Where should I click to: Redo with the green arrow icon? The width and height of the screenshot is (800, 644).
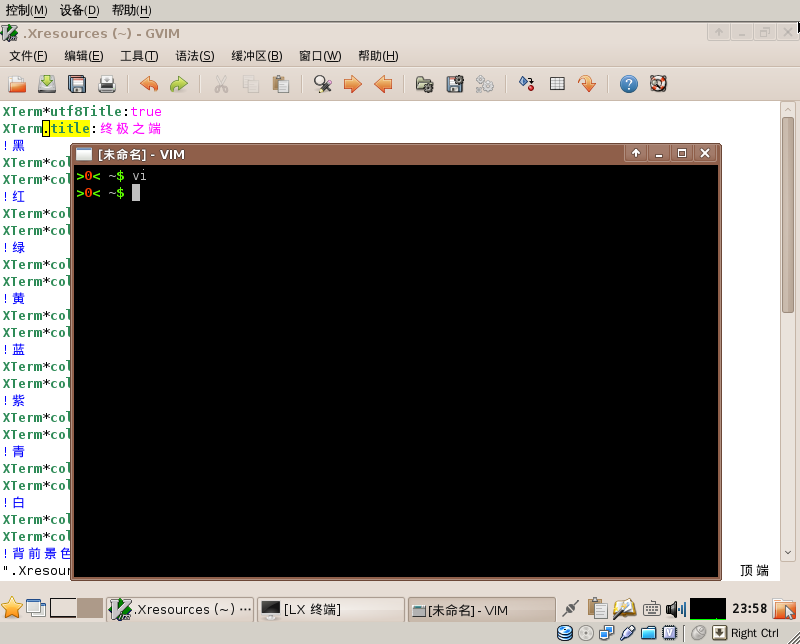pyautogui.click(x=179, y=84)
